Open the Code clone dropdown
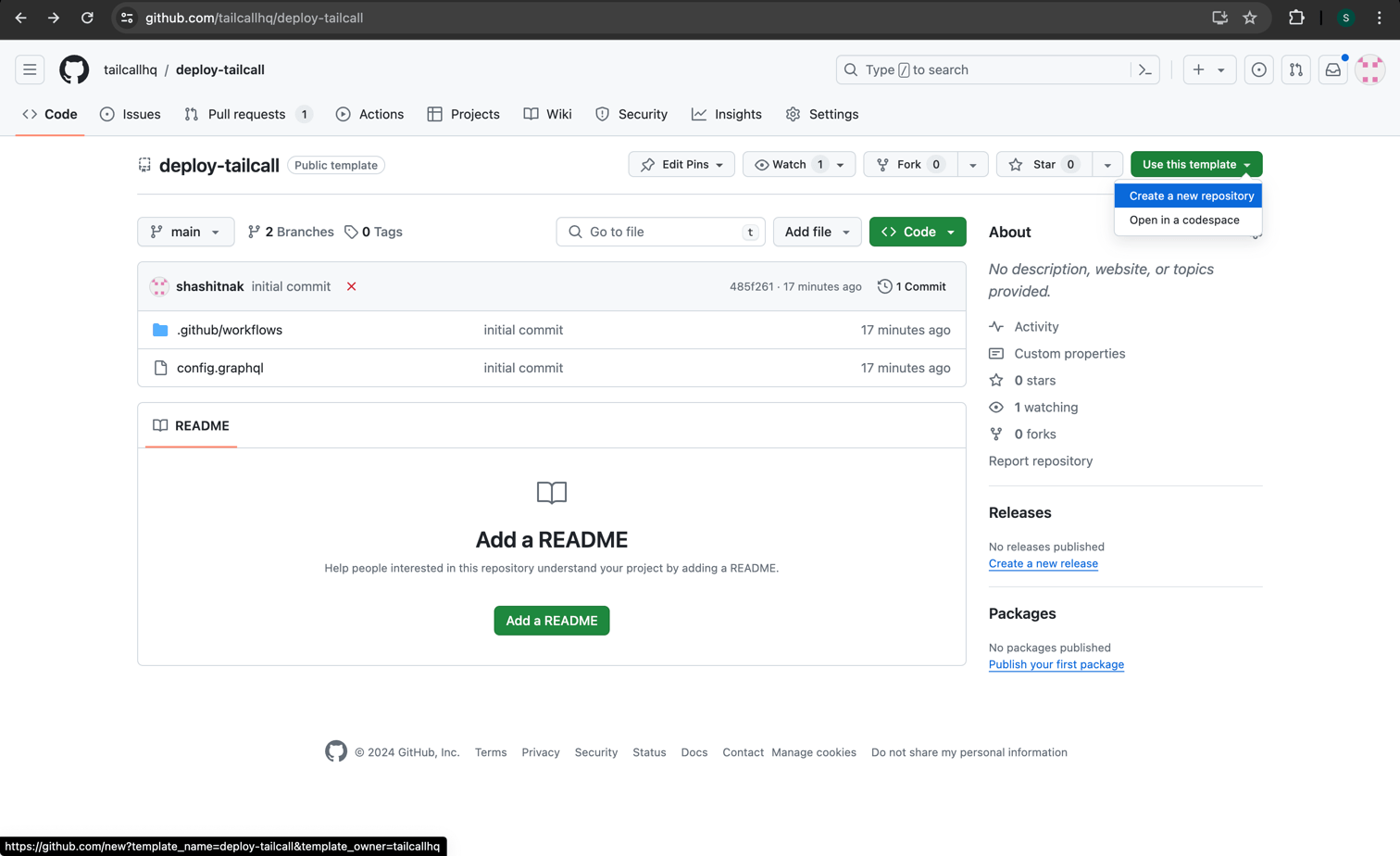The image size is (1400, 856). 918,232
